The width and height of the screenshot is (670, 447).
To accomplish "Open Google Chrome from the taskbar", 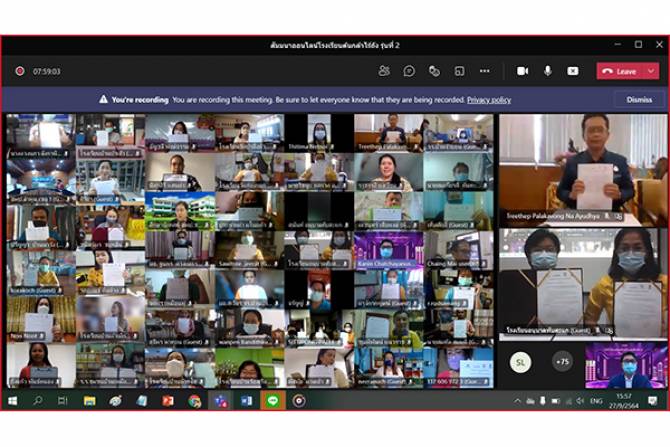I will point(194,401).
